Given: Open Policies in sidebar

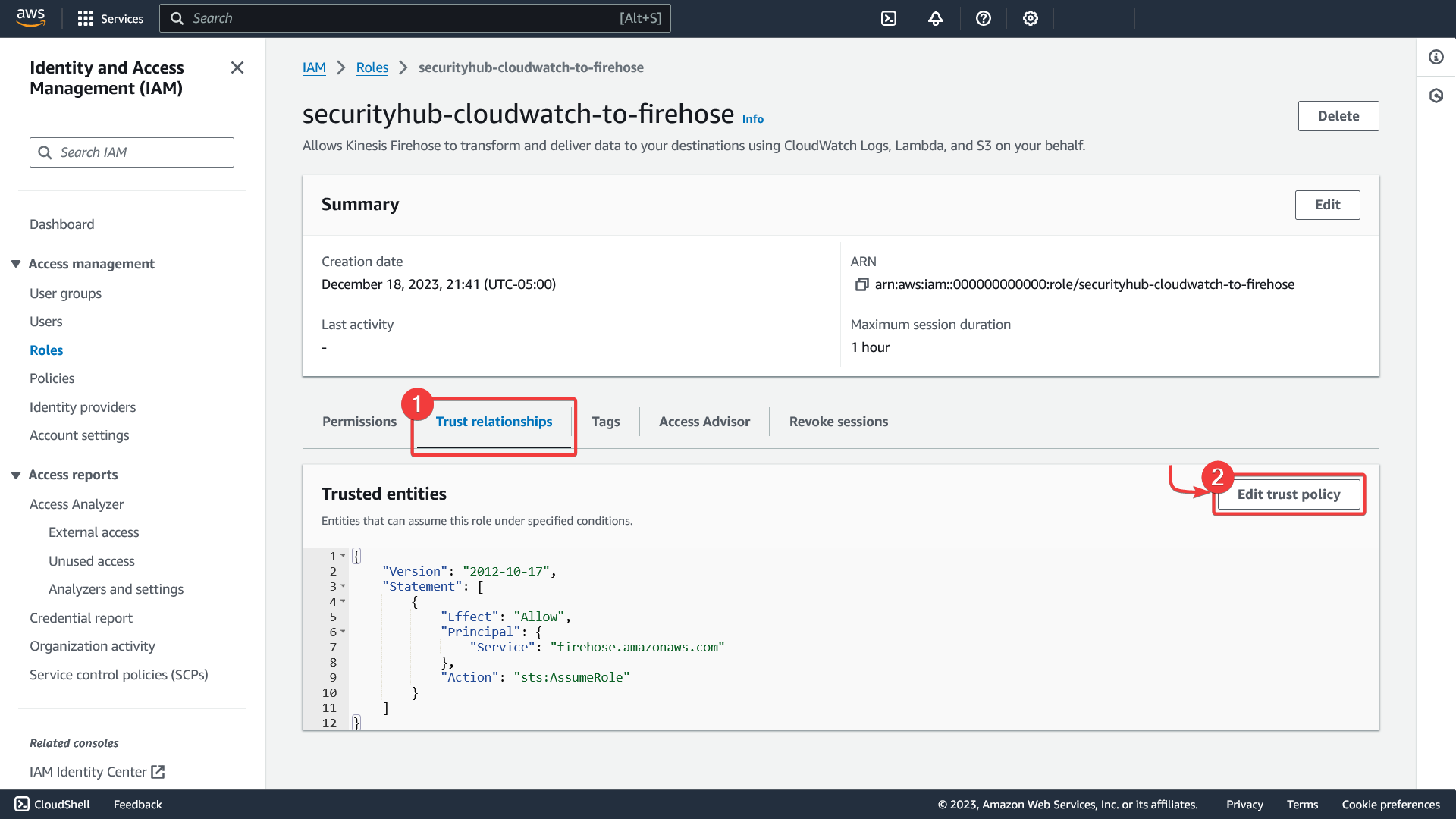Looking at the screenshot, I should click(52, 378).
